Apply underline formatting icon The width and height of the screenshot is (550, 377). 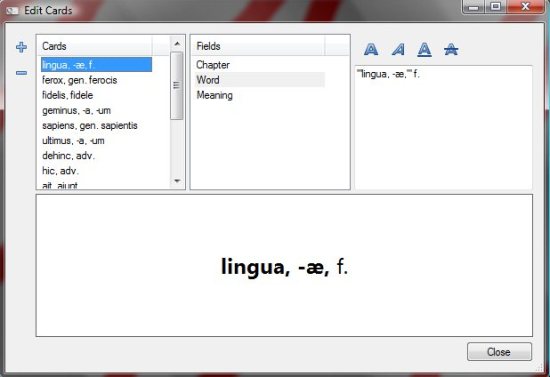click(424, 49)
